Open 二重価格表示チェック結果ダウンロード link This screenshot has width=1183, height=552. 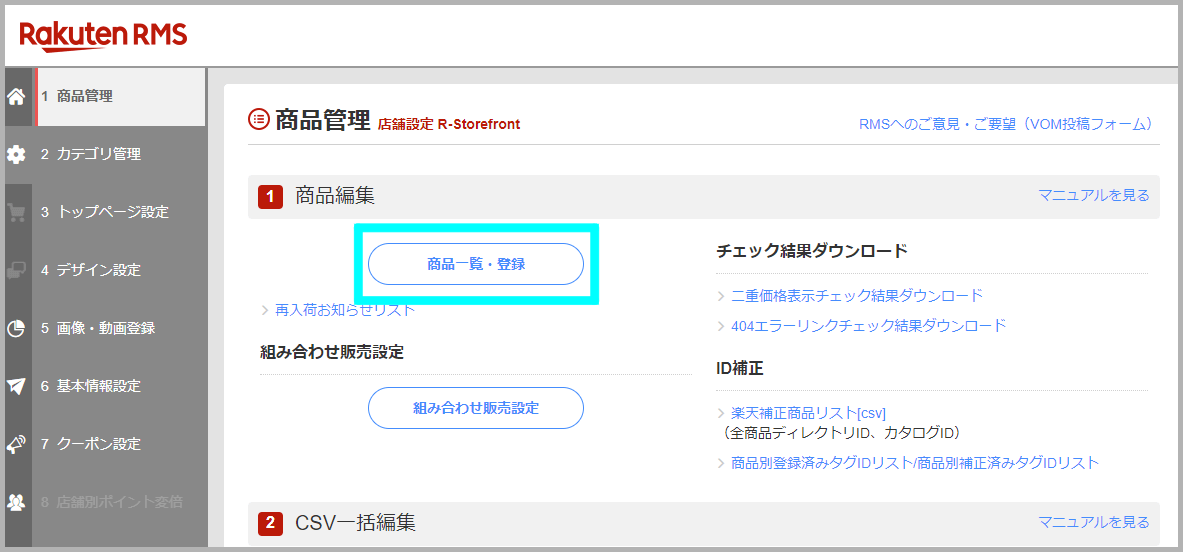coord(857,295)
